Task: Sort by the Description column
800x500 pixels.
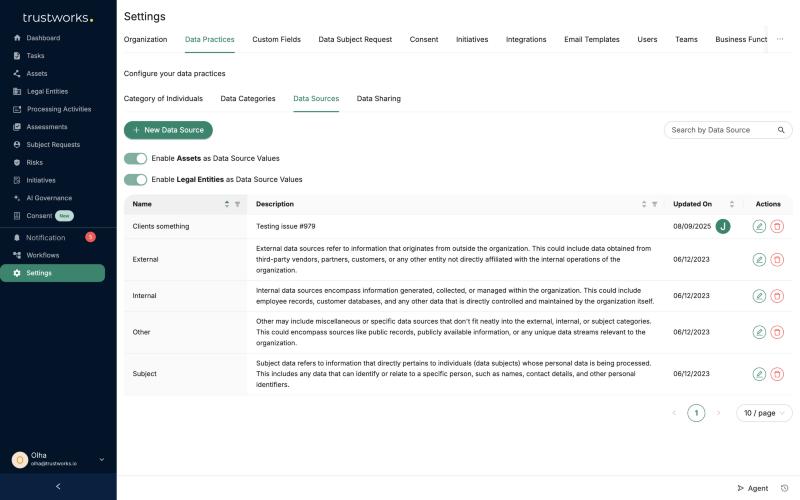Action: 644,204
